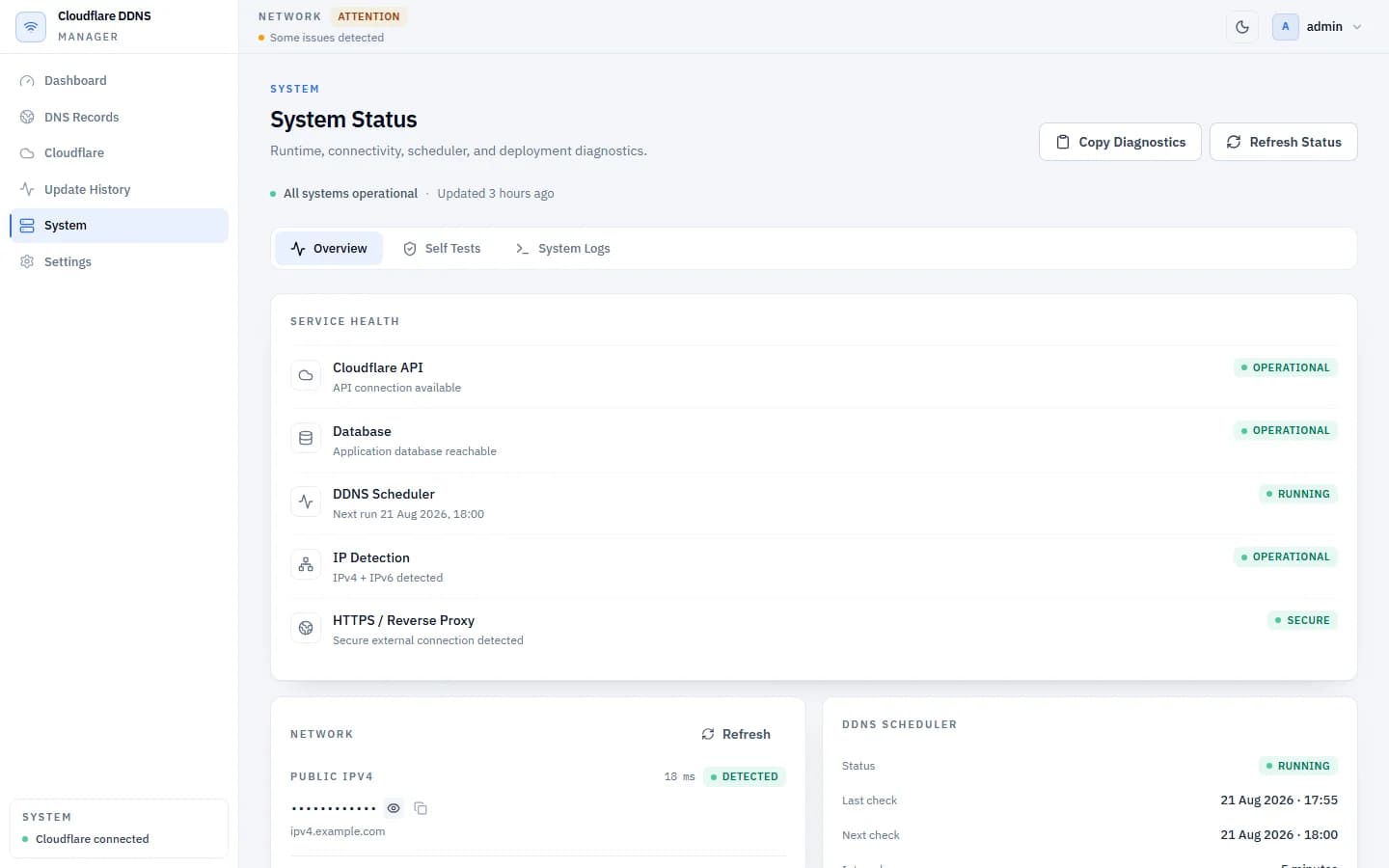Open Dashboard from the sidebar
The height and width of the screenshot is (868, 1389).
tap(119, 81)
